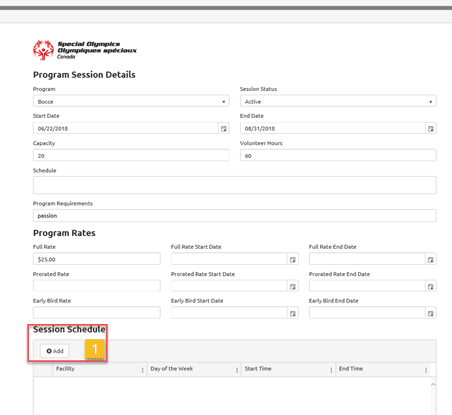Select the Volunteer Hours field

338,156
